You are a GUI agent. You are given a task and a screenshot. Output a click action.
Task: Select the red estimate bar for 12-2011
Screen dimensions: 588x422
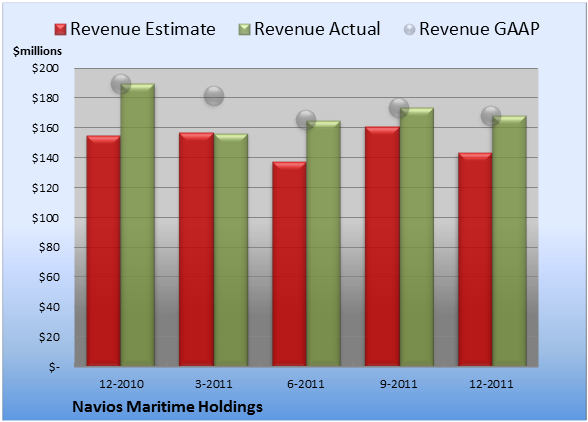pyautogui.click(x=475, y=260)
